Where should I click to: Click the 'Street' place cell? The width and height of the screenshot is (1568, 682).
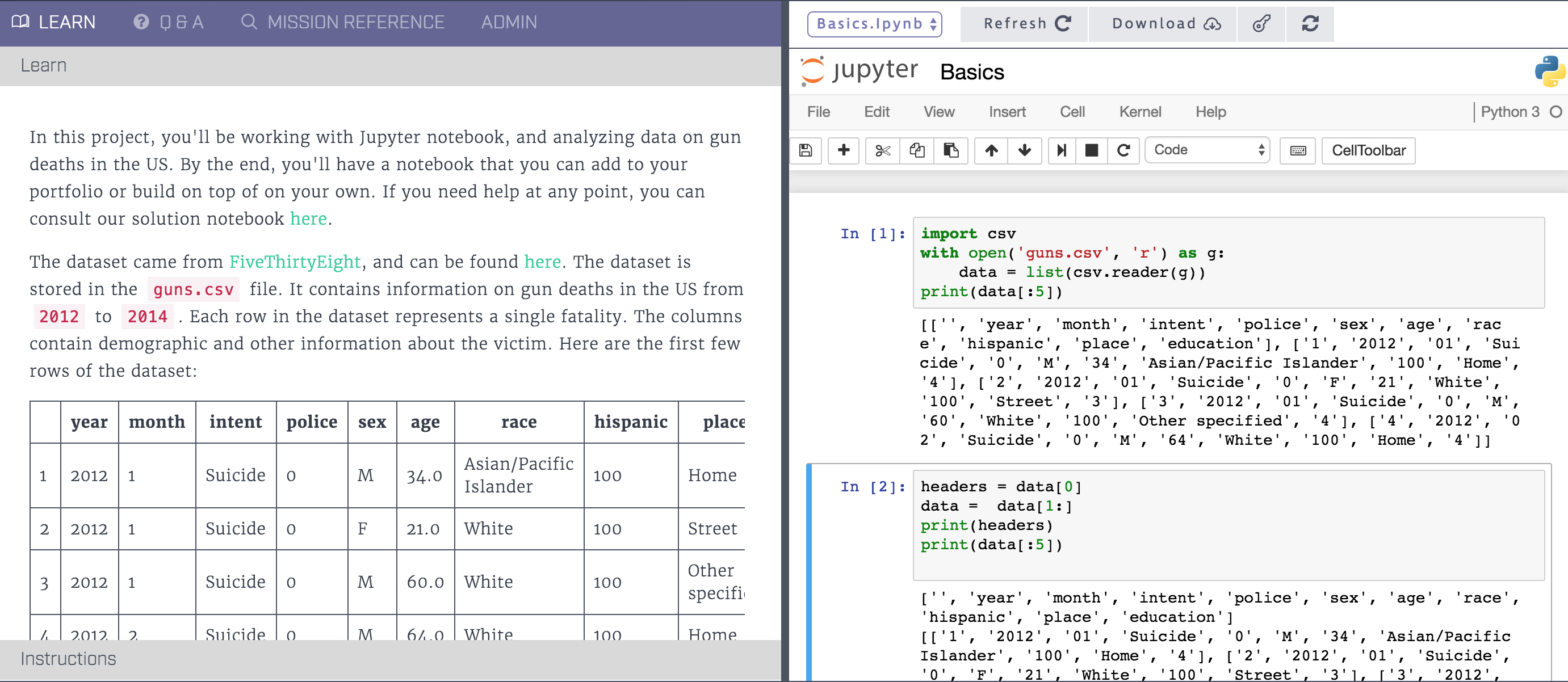712,529
